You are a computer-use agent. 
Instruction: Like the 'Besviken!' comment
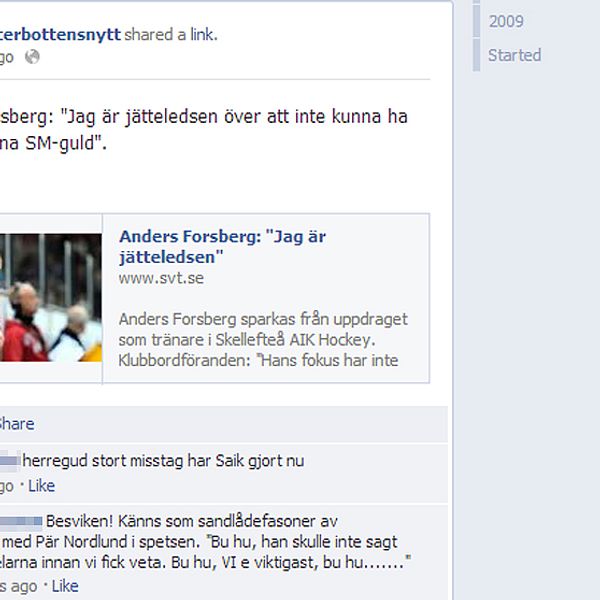[65, 586]
